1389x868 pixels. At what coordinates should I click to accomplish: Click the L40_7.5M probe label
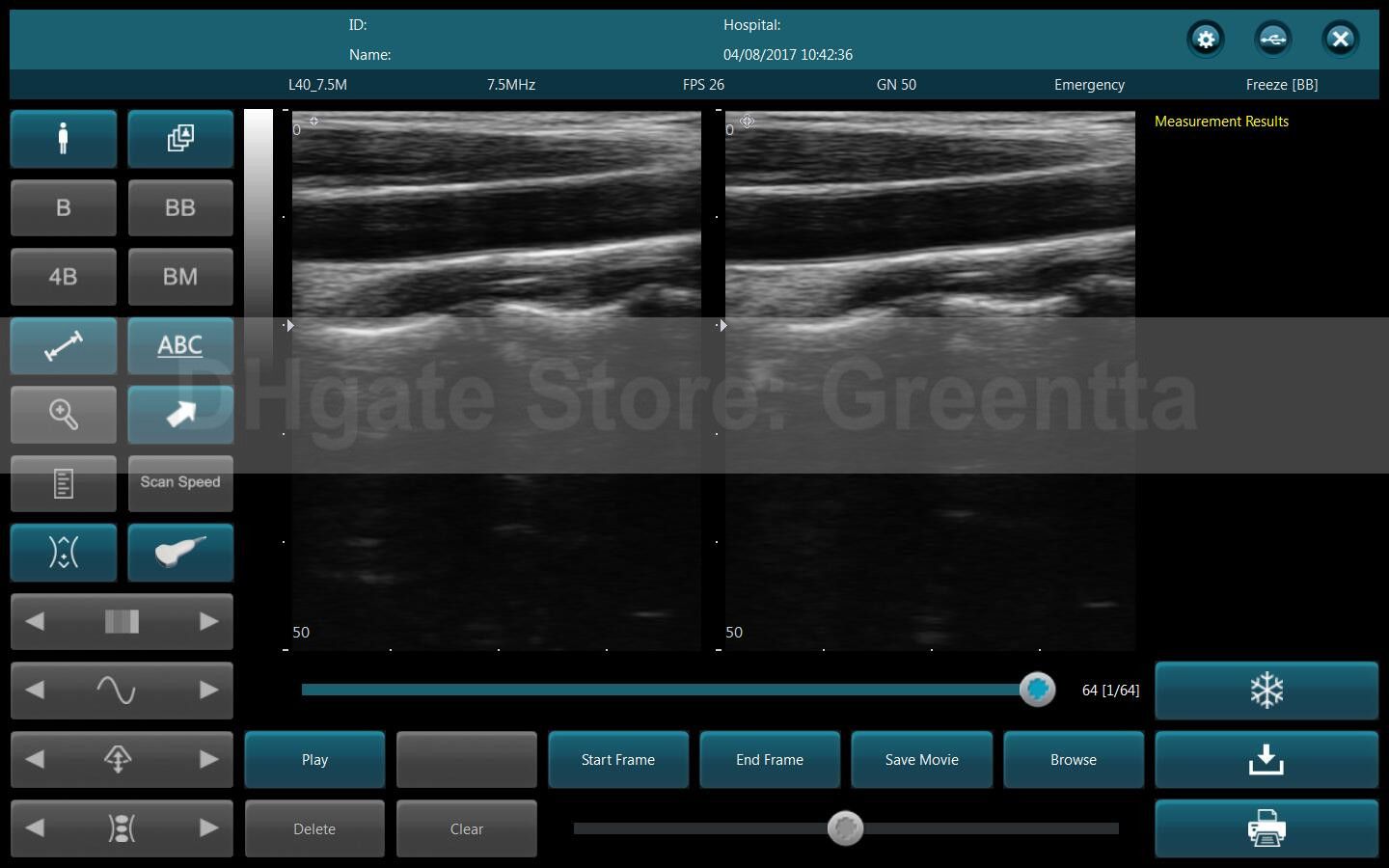[x=317, y=85]
